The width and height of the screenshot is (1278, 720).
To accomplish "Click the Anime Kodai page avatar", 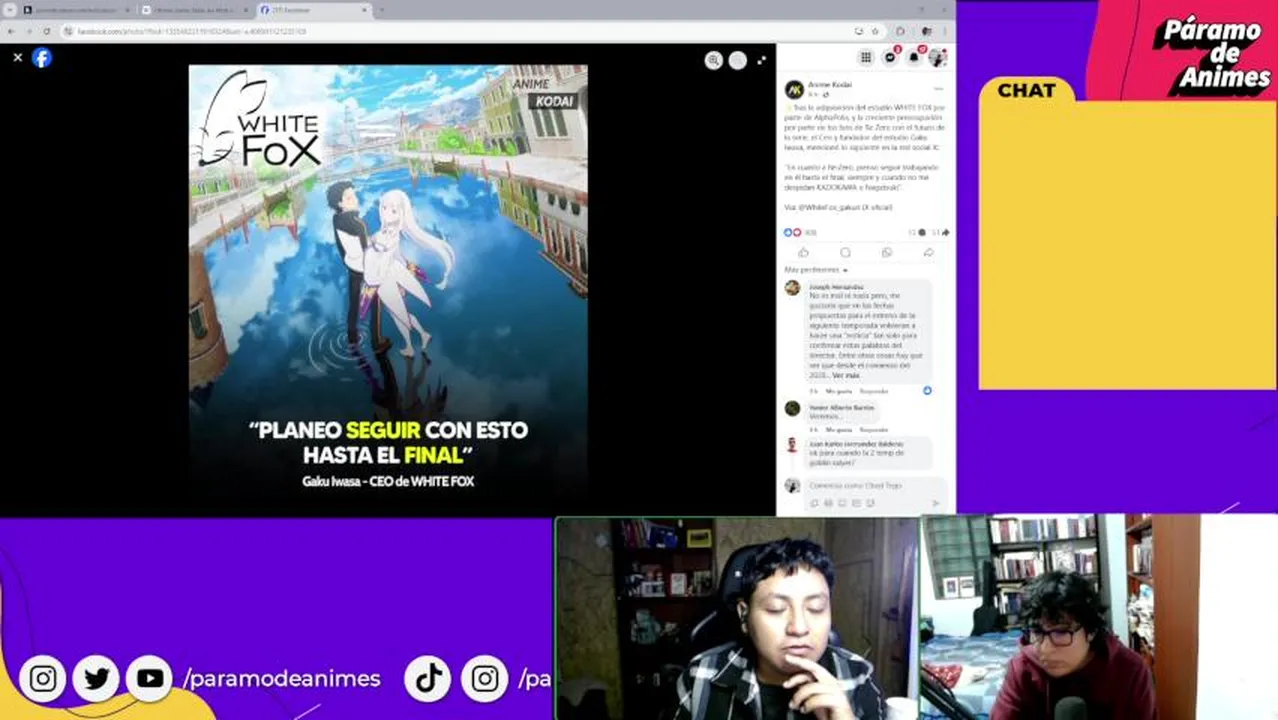I will pos(794,89).
